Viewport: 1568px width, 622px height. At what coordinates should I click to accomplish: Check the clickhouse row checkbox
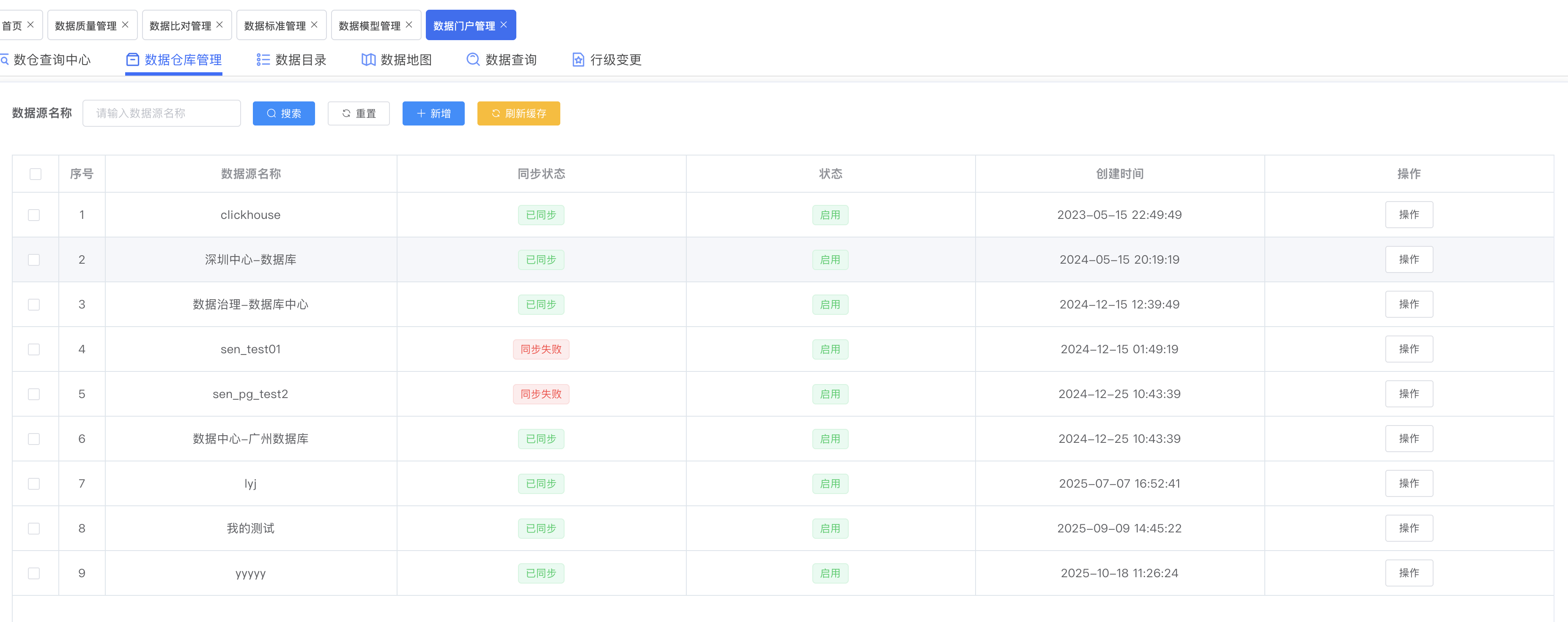(34, 215)
